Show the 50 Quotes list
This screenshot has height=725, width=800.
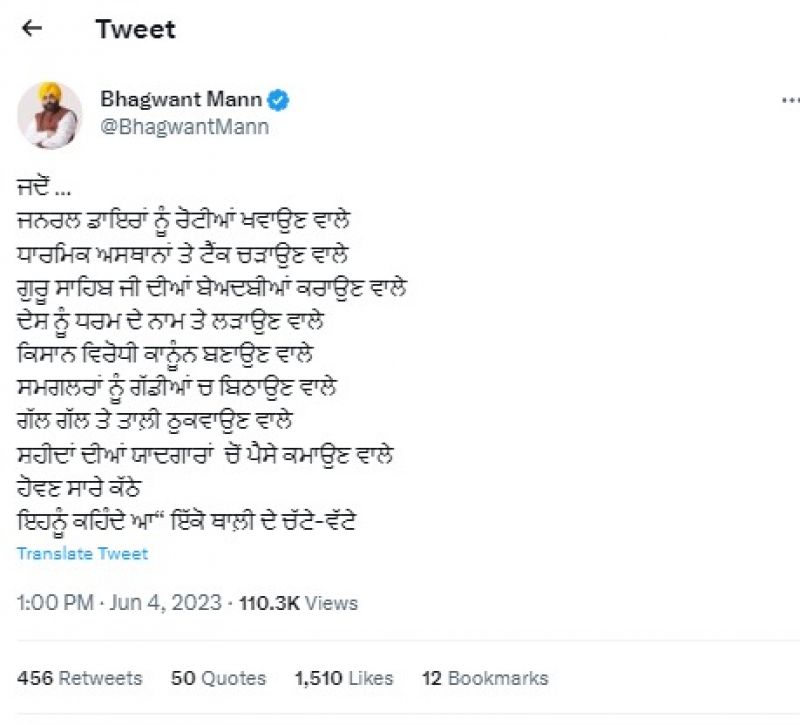pyautogui.click(x=218, y=678)
